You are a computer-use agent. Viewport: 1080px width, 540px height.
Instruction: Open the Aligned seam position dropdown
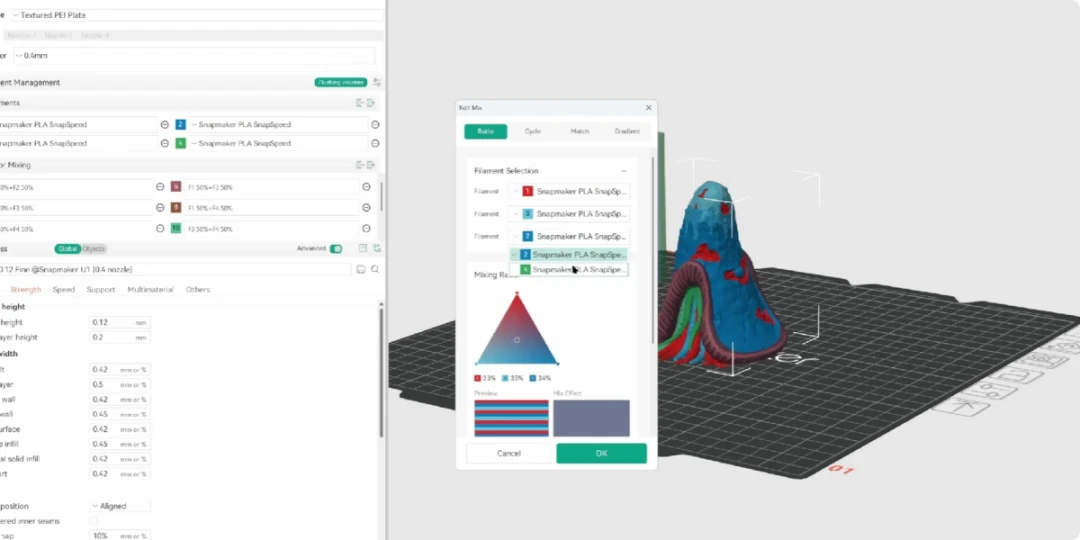[120, 506]
